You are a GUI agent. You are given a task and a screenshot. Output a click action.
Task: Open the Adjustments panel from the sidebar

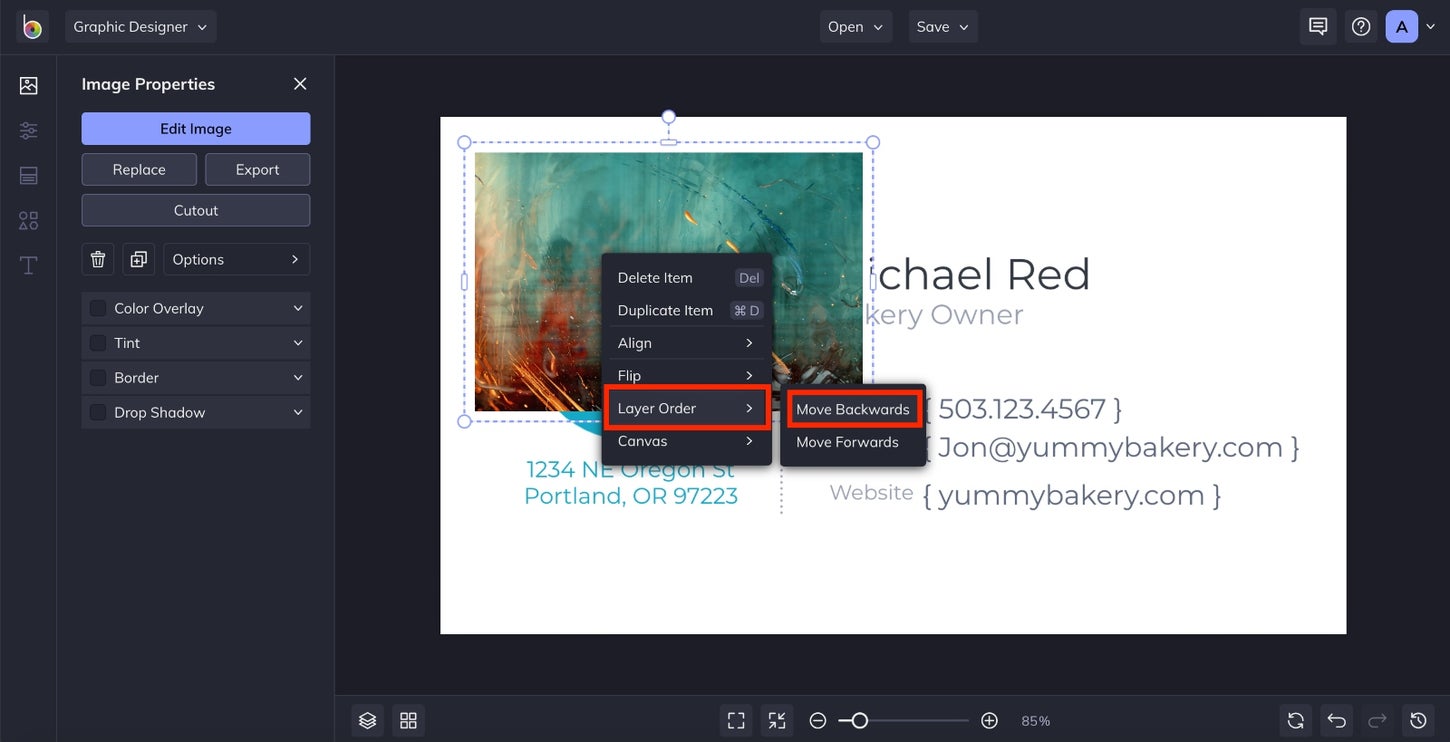point(27,130)
